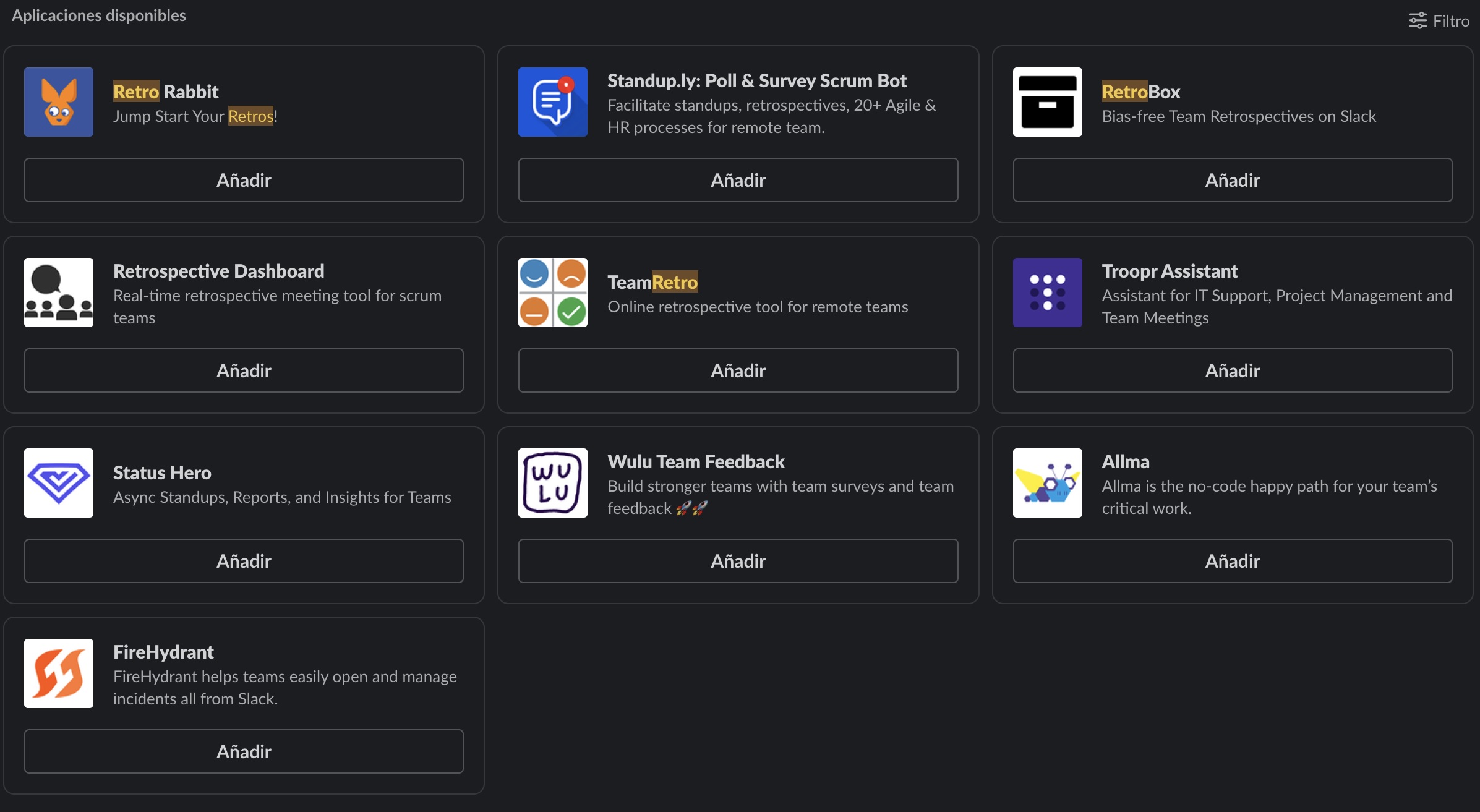Open the Troopr Assistant purple dots icon
Viewport: 1480px width, 812px height.
1048,293
